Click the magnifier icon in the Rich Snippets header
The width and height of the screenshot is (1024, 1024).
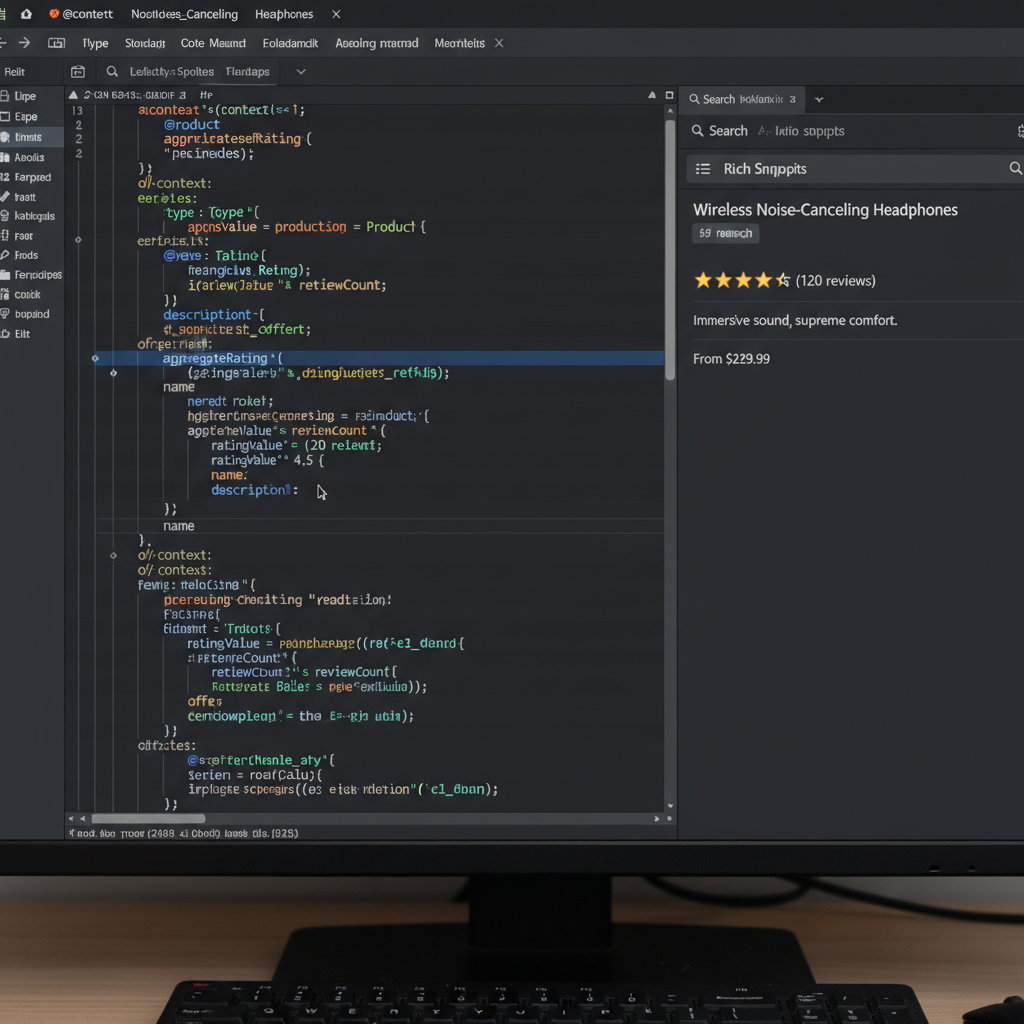coord(1016,168)
